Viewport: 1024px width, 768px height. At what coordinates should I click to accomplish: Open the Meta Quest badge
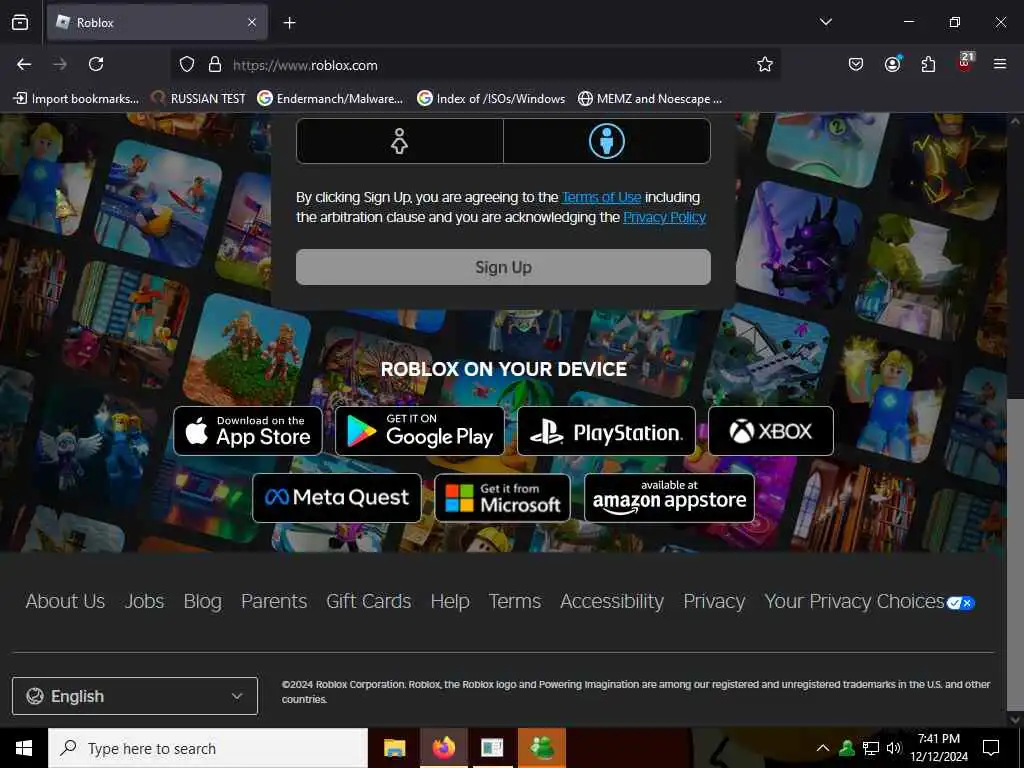point(337,498)
